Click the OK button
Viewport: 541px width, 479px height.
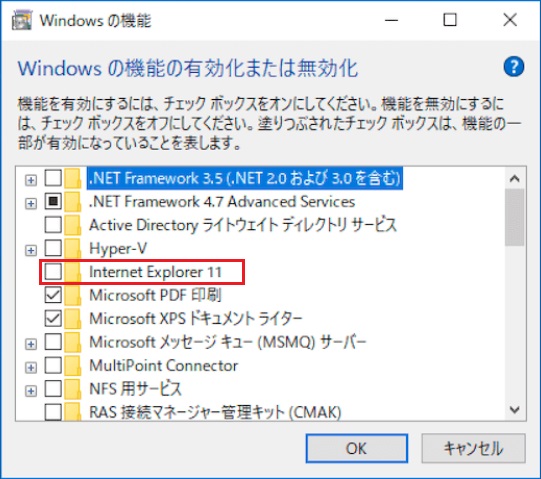pyautogui.click(x=357, y=448)
